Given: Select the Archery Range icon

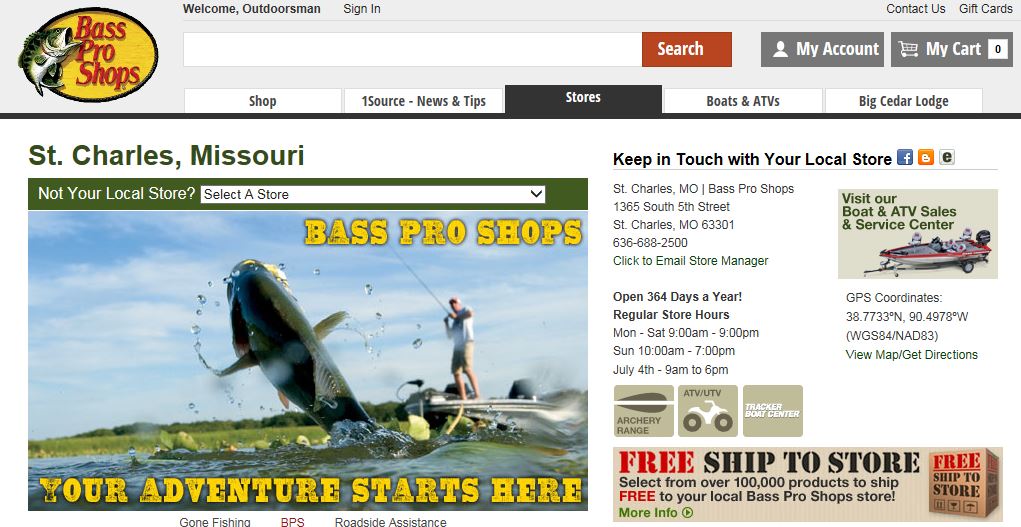Looking at the screenshot, I should coord(643,411).
